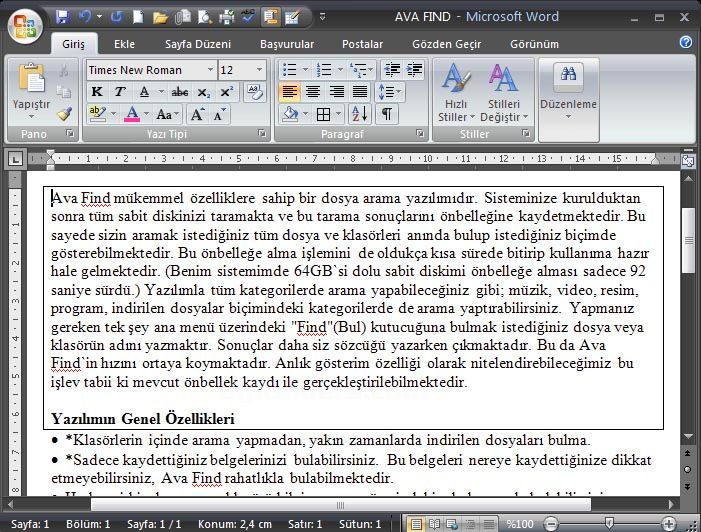Create a new blank document
The height and width of the screenshot is (532, 701).
(138, 17)
